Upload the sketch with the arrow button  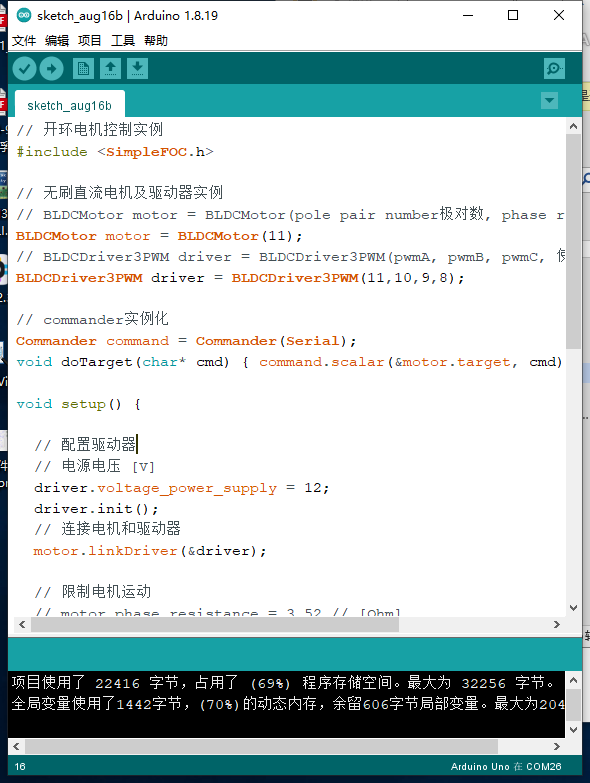[51, 68]
